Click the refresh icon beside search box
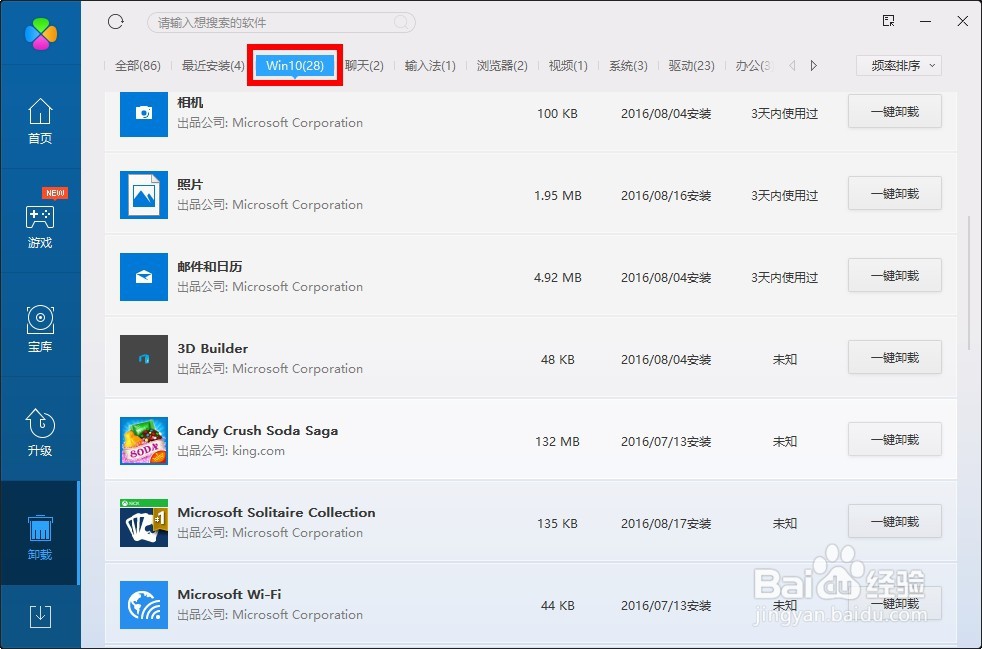This screenshot has height=649, width=982. tap(116, 22)
